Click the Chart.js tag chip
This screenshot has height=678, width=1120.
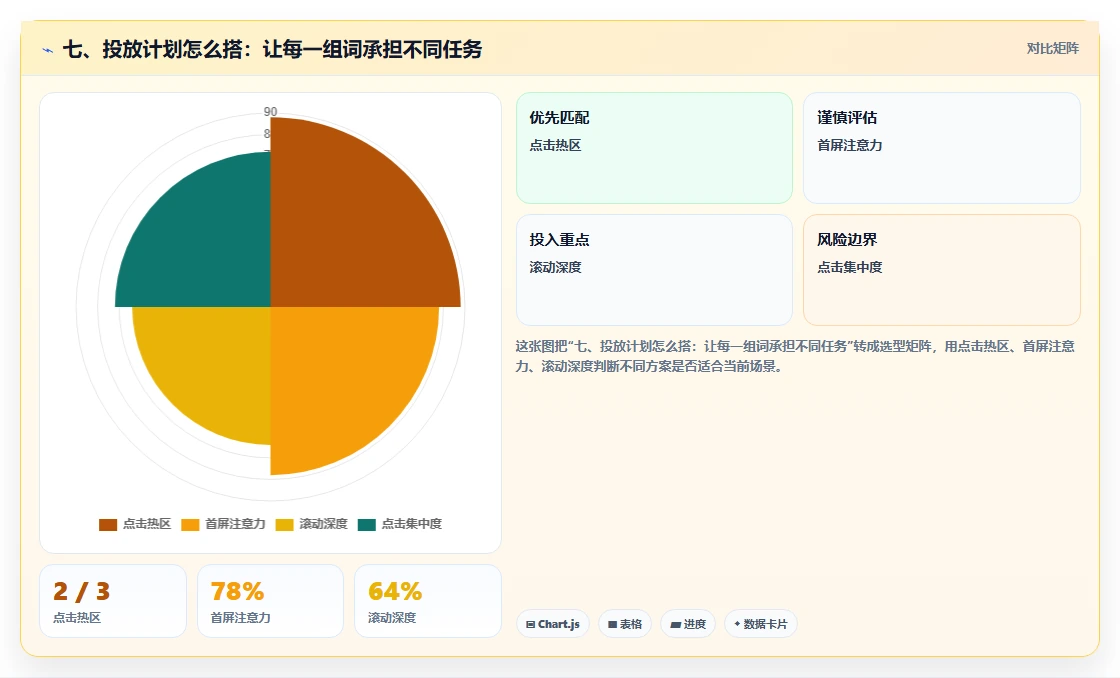553,624
